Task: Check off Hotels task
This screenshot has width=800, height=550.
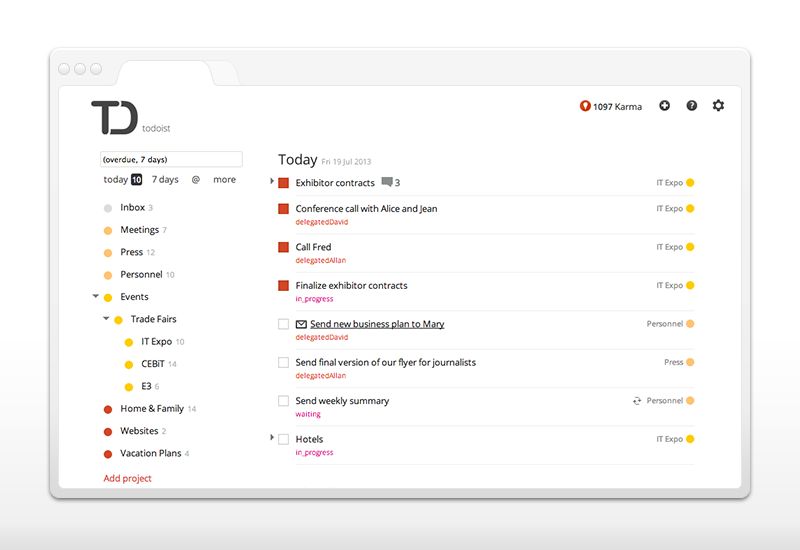Action: (283, 439)
